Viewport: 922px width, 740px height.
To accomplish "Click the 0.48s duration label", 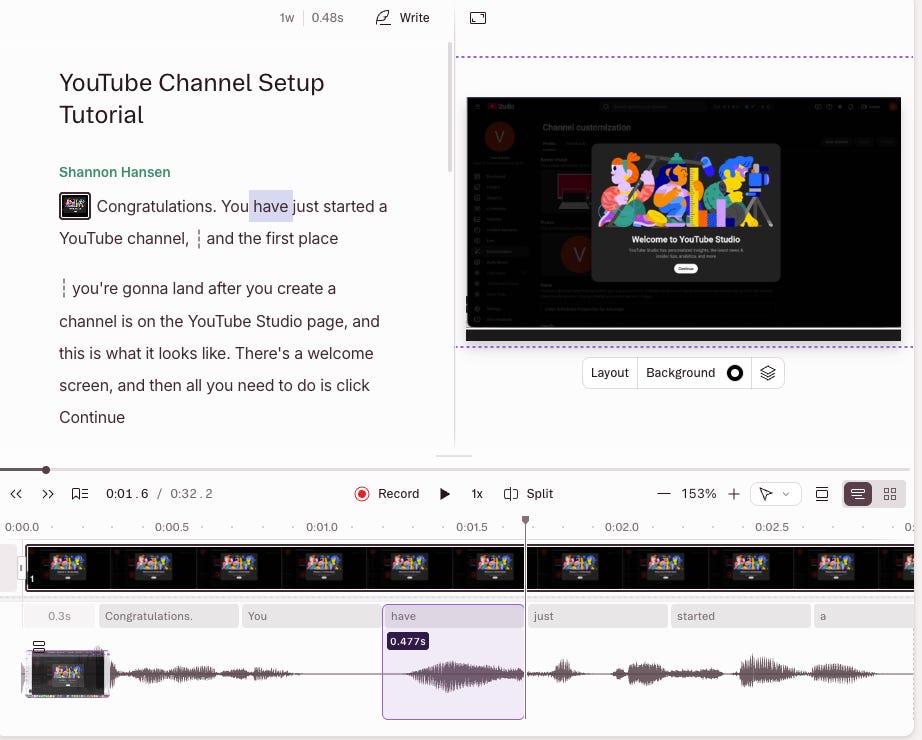I will [328, 18].
